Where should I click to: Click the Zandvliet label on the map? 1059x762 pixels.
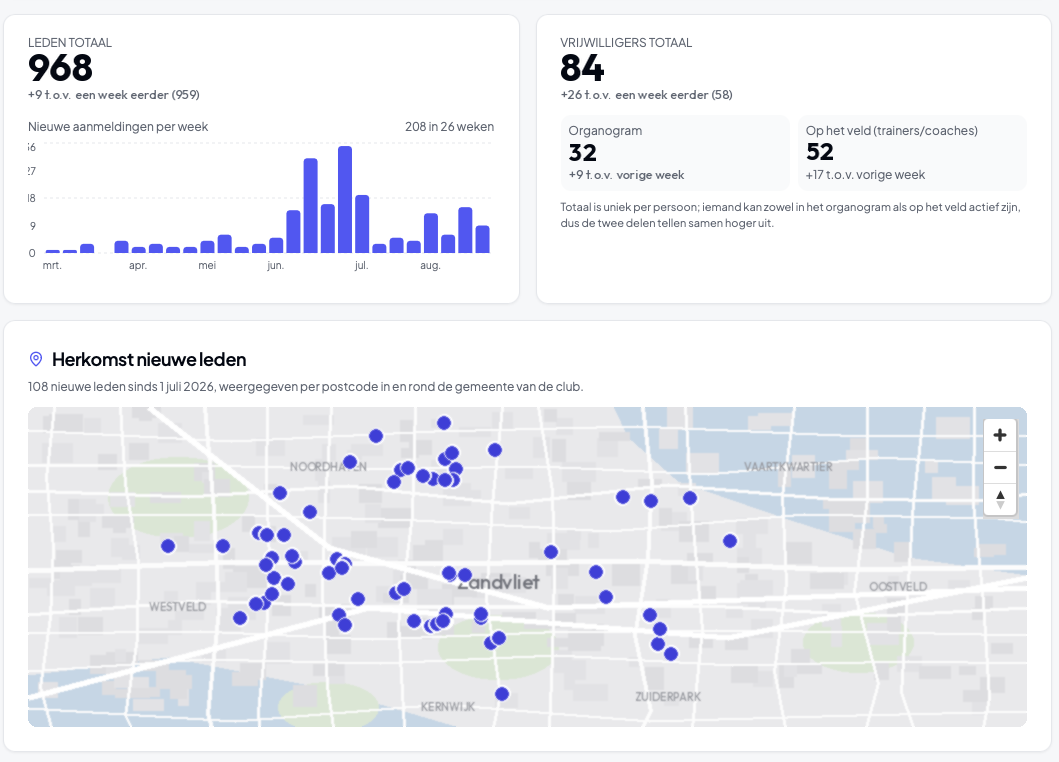coord(498,582)
